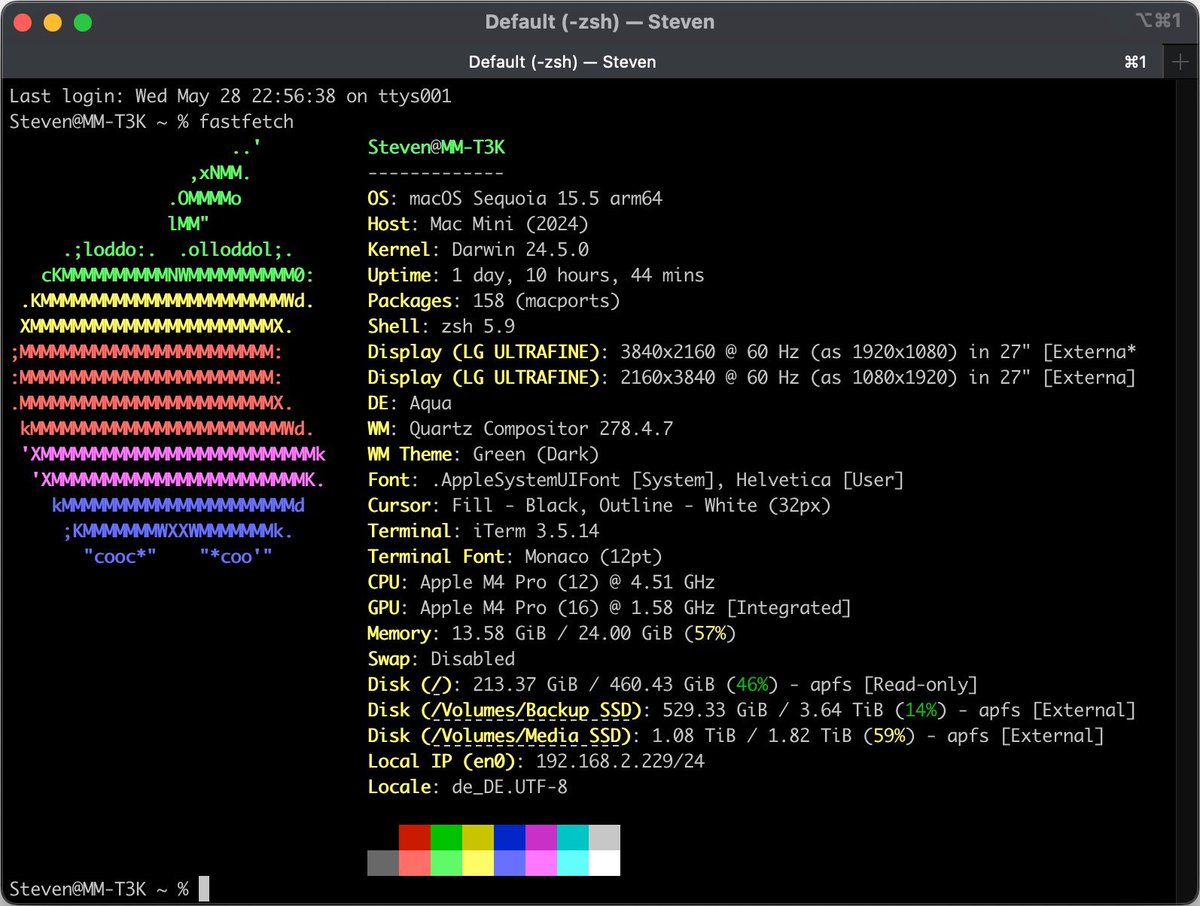
Task: Click the 'Disk (/Volumes/Backup_SSD)' label
Action: tap(504, 710)
